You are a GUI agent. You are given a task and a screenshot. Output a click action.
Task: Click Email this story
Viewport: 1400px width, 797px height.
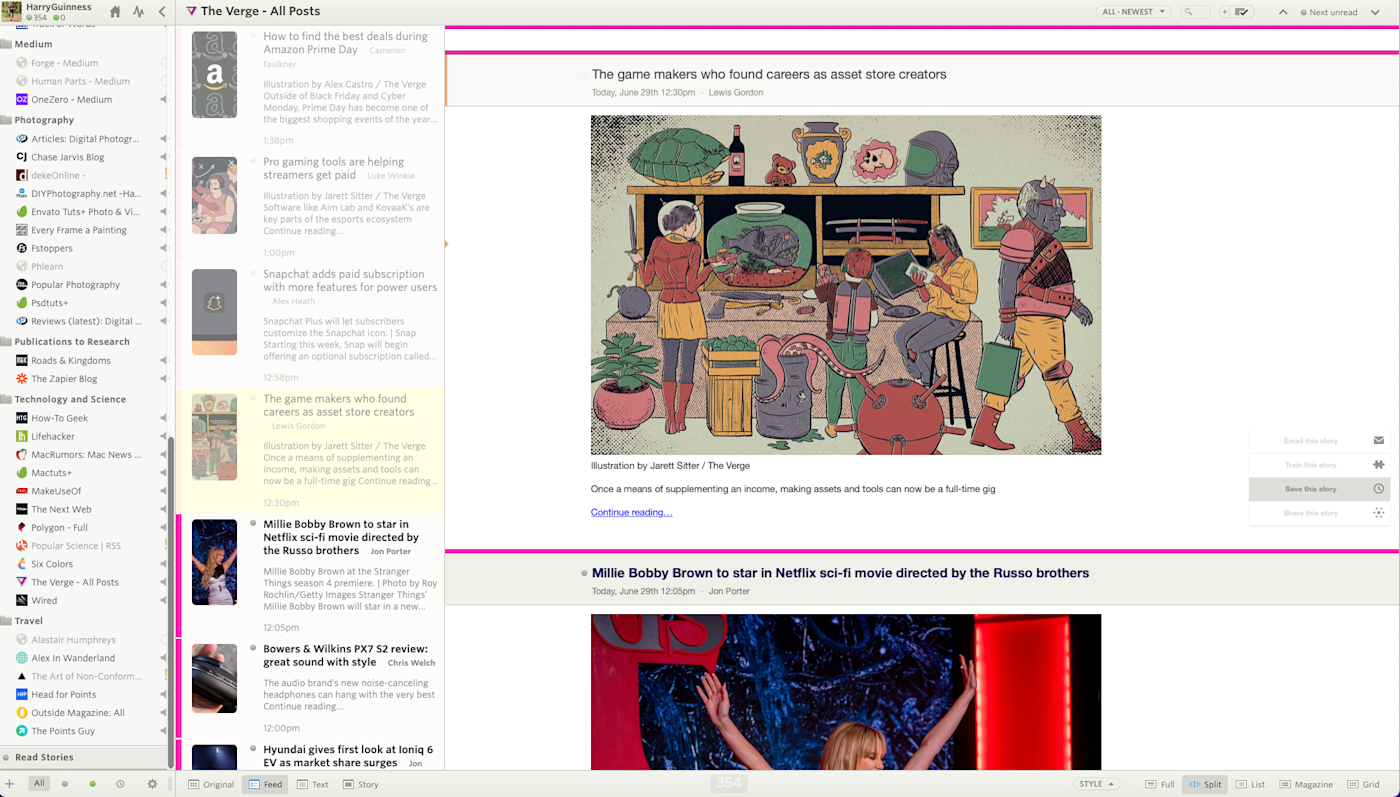click(1321, 441)
